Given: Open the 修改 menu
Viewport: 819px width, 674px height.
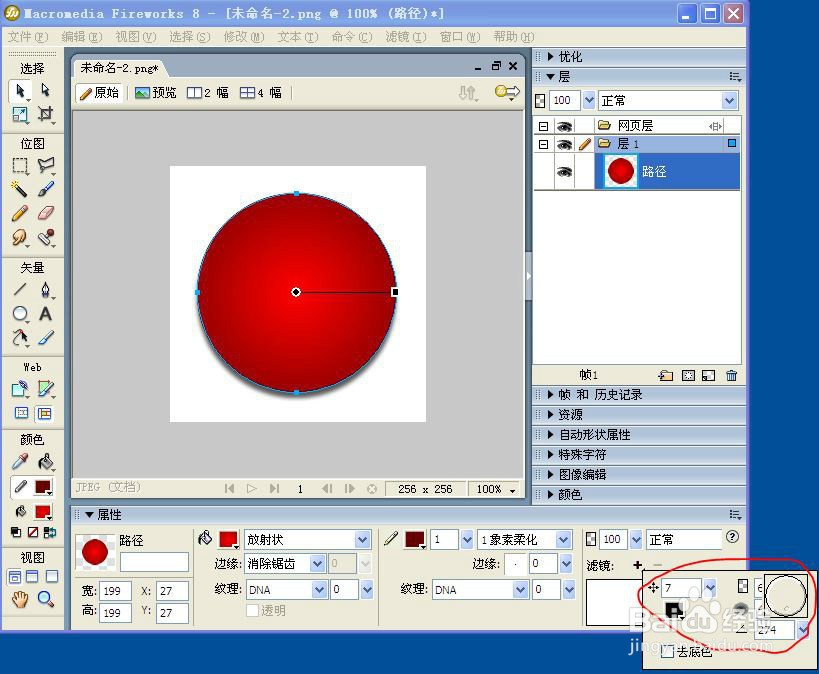Looking at the screenshot, I should 244,37.
